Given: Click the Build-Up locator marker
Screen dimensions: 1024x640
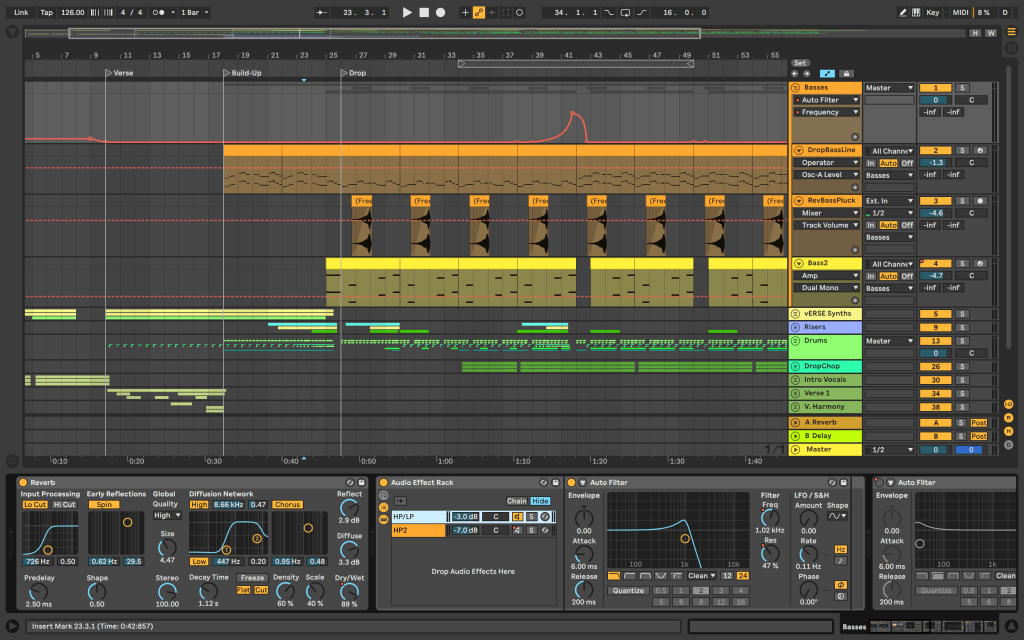Looking at the screenshot, I should coord(226,73).
